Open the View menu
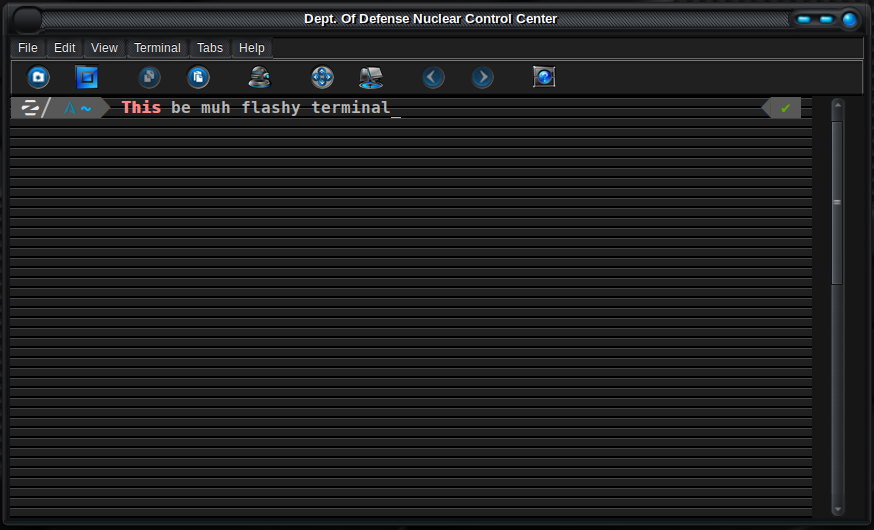Image resolution: width=874 pixels, height=530 pixels. click(104, 48)
